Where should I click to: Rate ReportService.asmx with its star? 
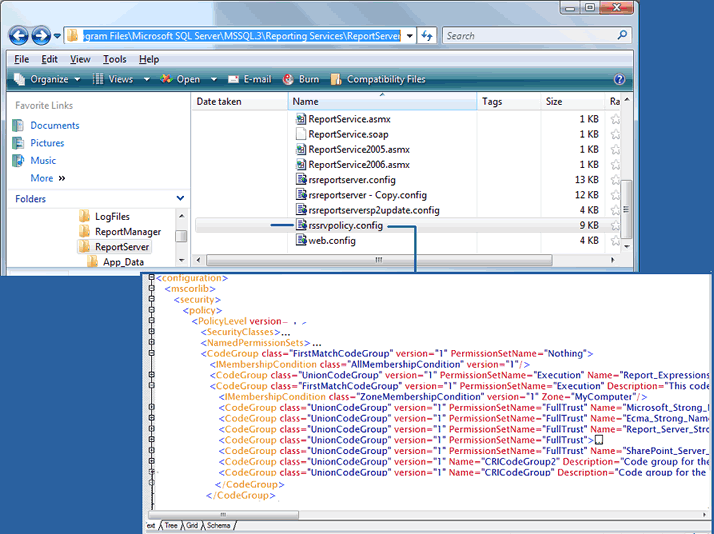pyautogui.click(x=615, y=119)
